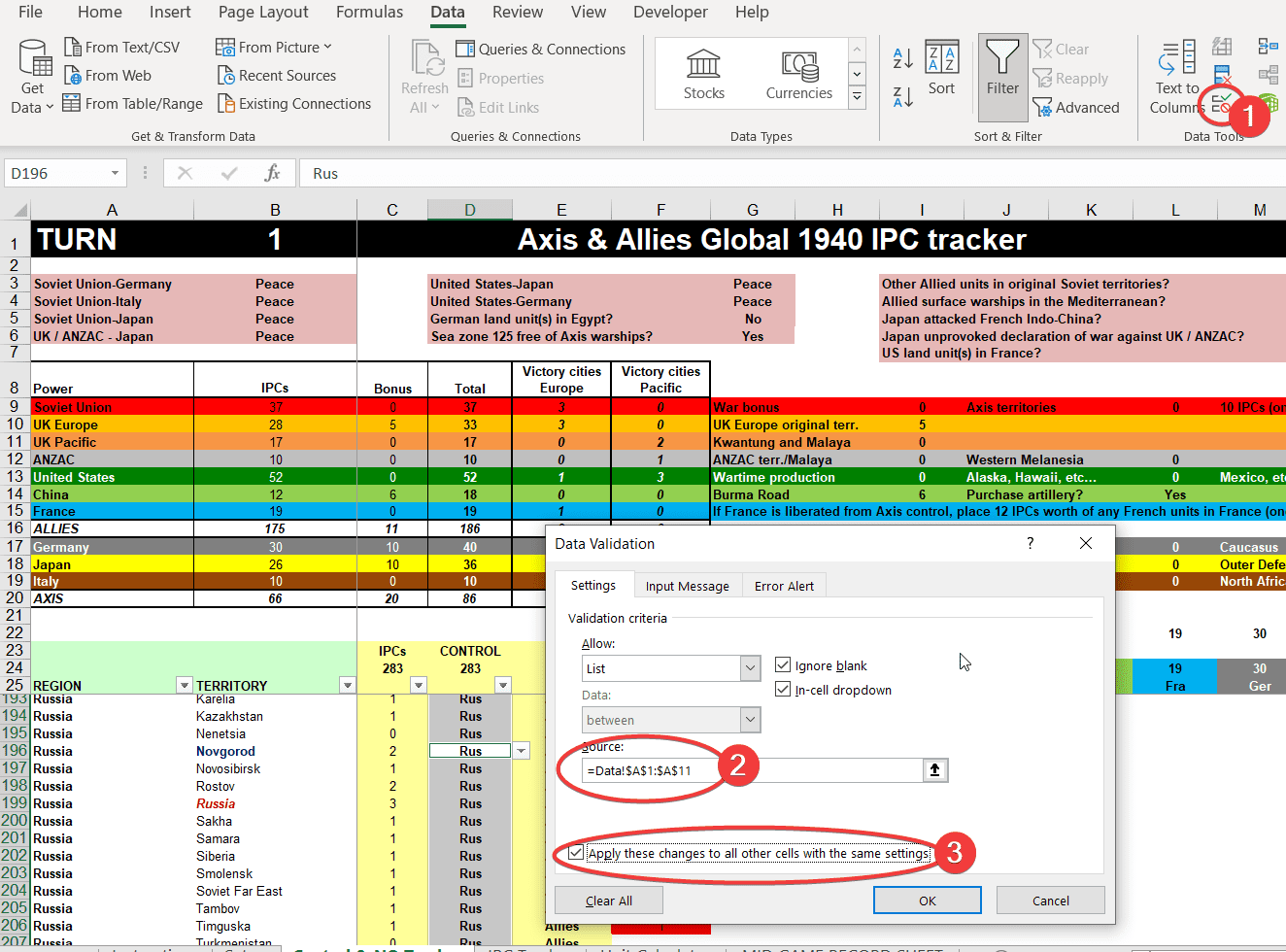Open the in-cell dropdown next to cell D196
The image size is (1286, 952).
coord(521,750)
